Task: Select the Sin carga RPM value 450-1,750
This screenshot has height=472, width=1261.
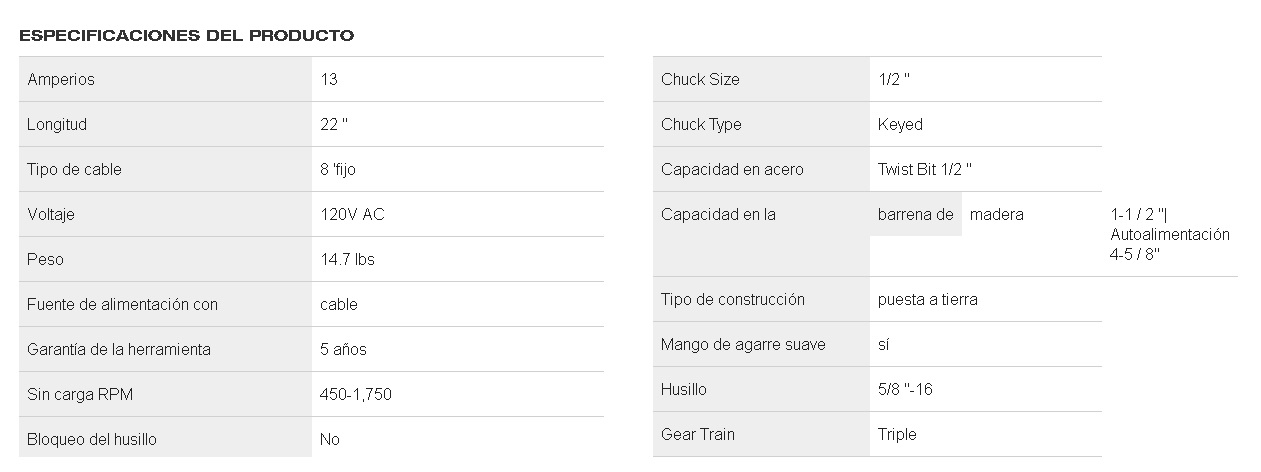Action: tap(356, 394)
